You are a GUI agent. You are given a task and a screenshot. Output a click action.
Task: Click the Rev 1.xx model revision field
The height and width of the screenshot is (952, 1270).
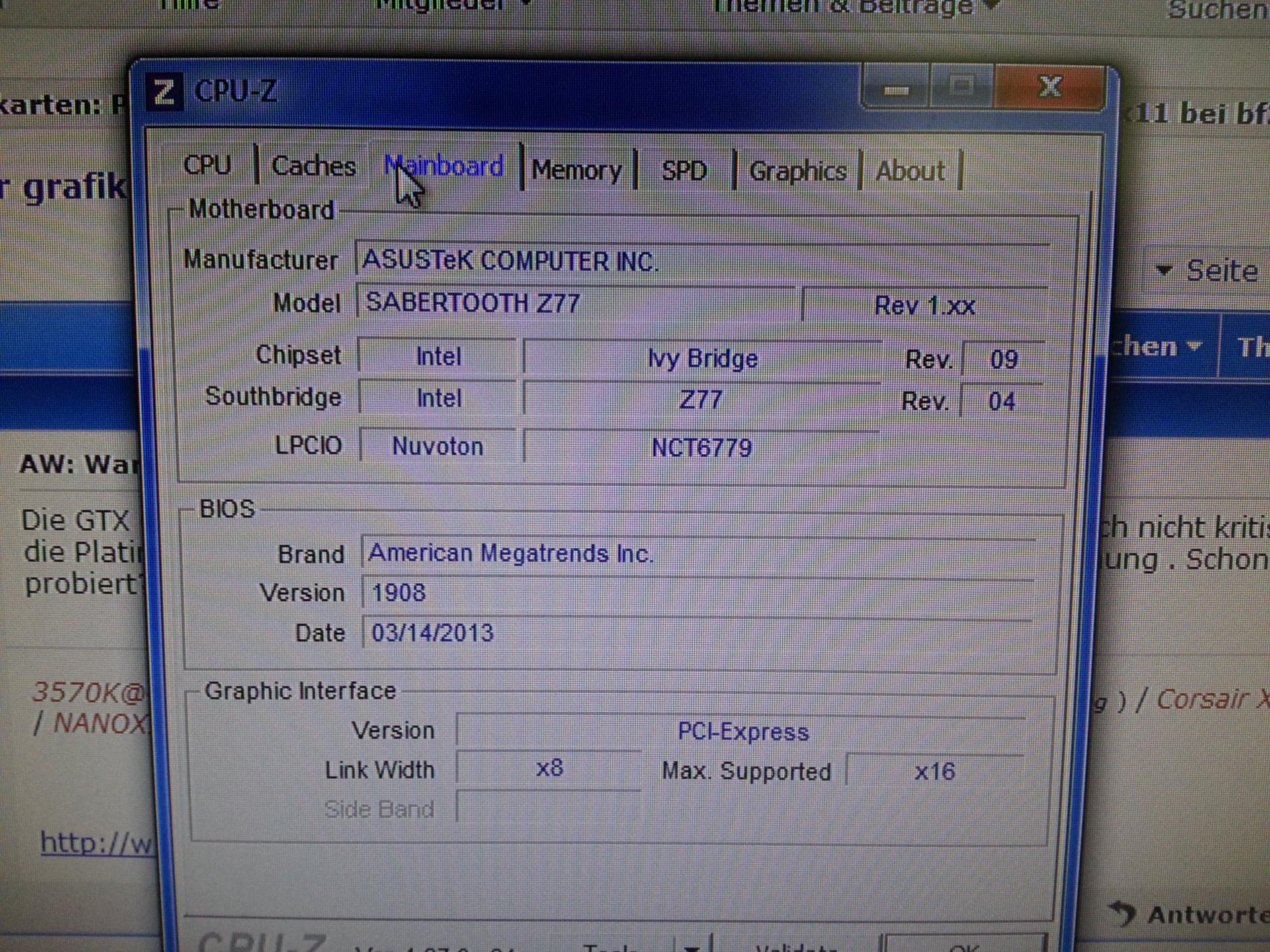[x=925, y=306]
